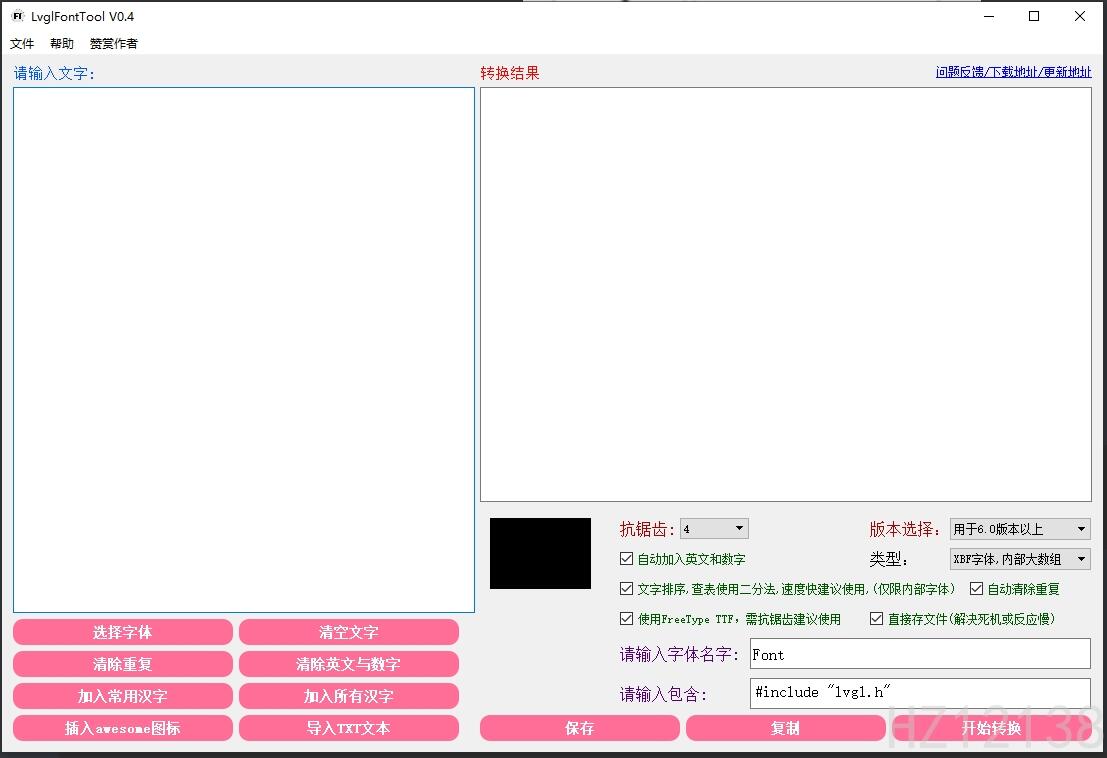Open the 文件 menu
This screenshot has height=758, width=1107.
22,44
